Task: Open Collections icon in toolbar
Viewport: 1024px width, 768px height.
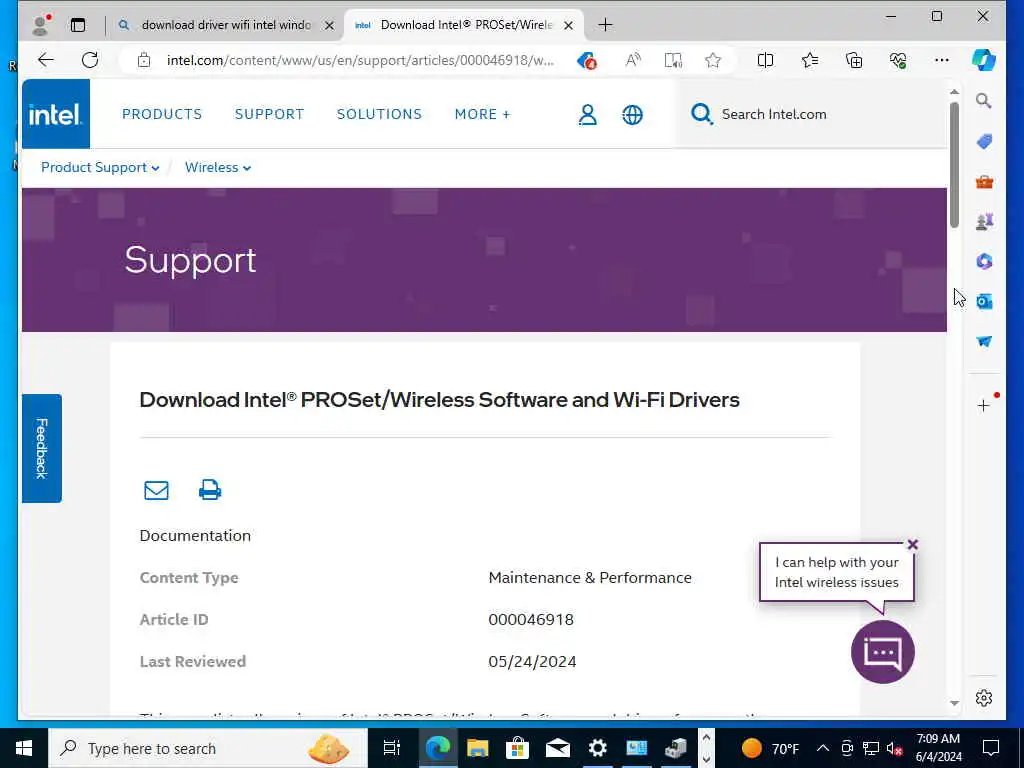Action: point(854,60)
